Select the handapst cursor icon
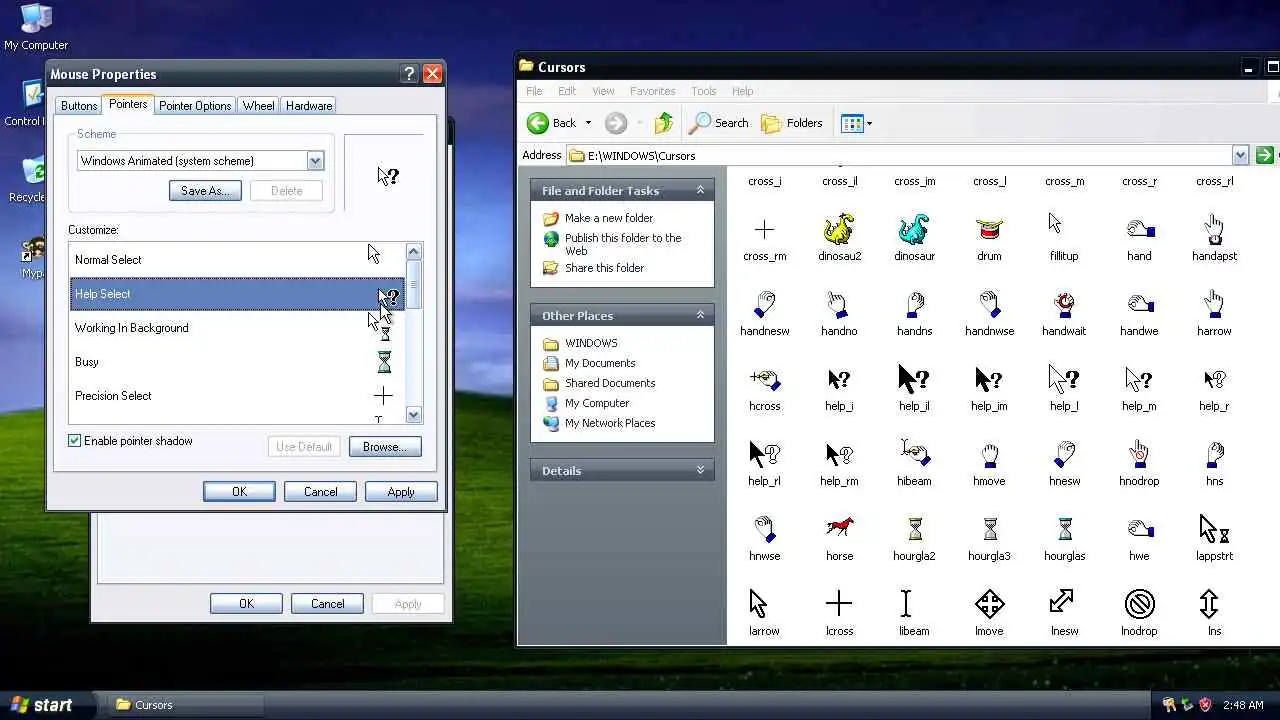 (1214, 230)
